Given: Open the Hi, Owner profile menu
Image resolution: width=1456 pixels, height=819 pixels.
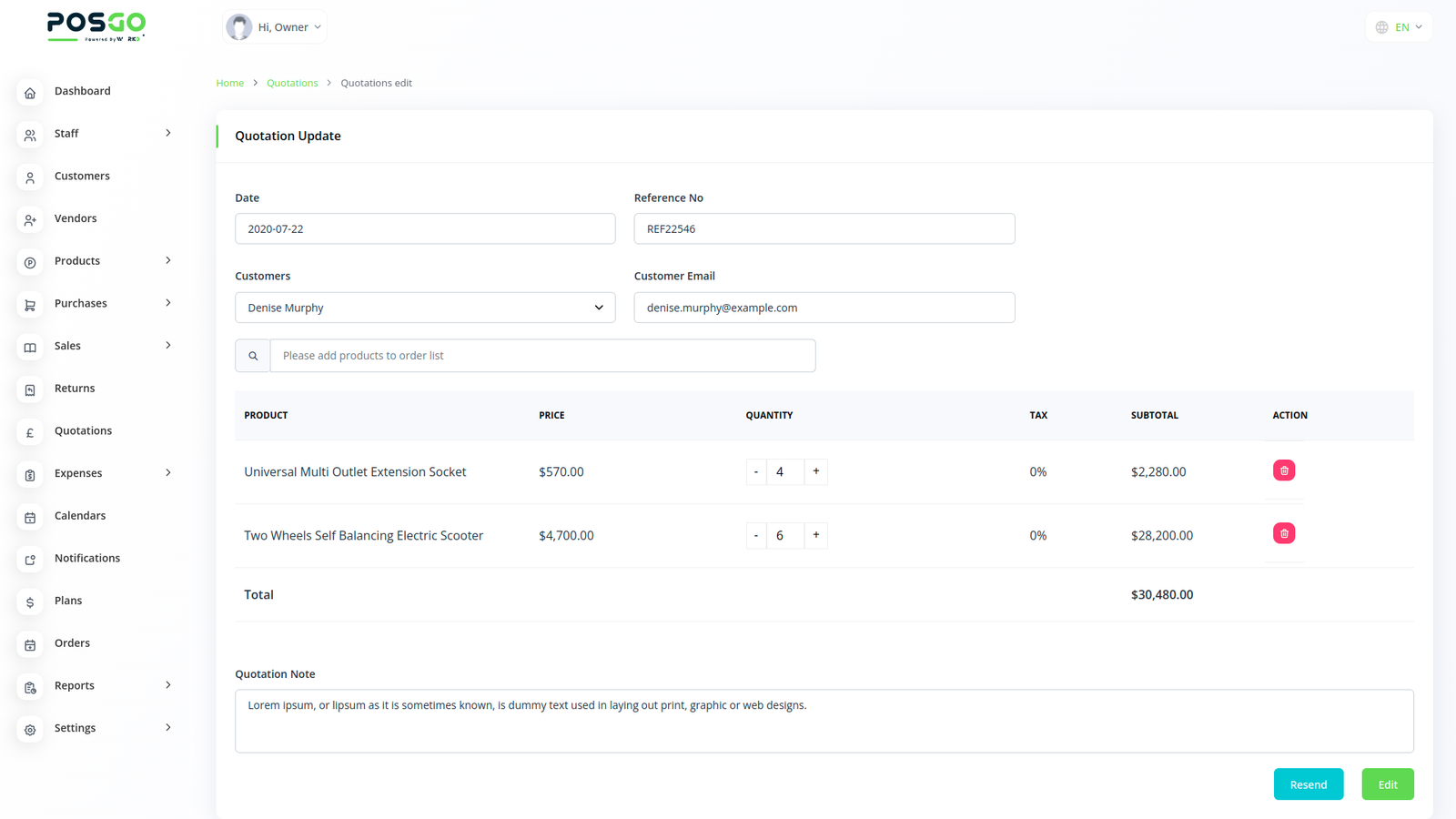Looking at the screenshot, I should click(275, 27).
